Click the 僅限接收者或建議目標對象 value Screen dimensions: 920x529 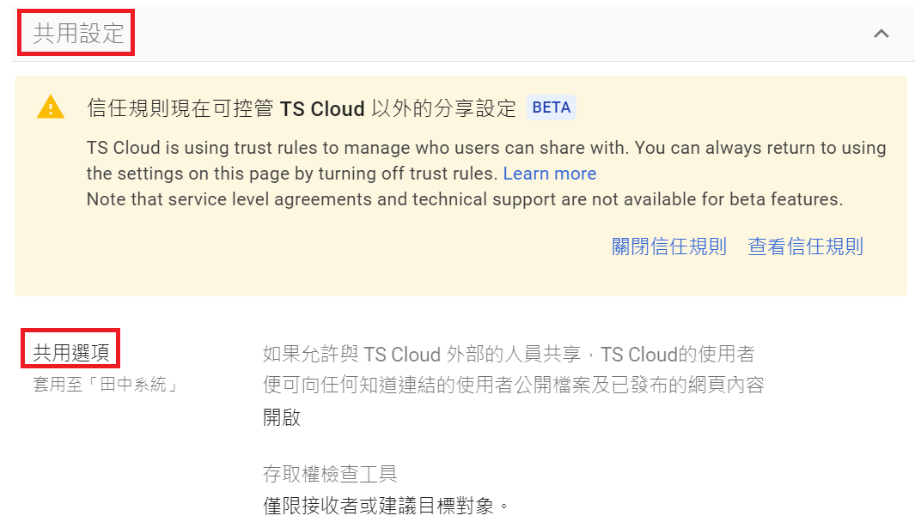386,506
